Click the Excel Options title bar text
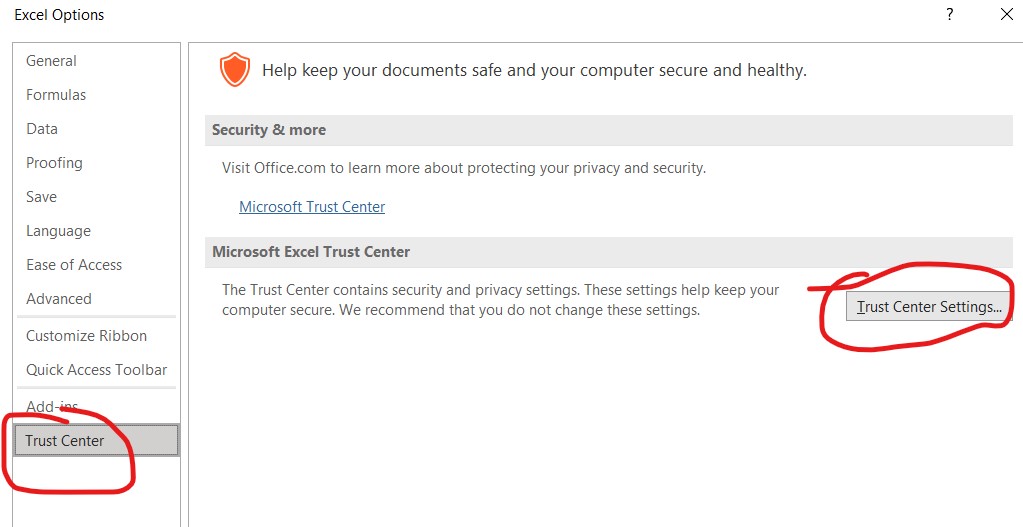The height and width of the screenshot is (527, 1023). (59, 15)
